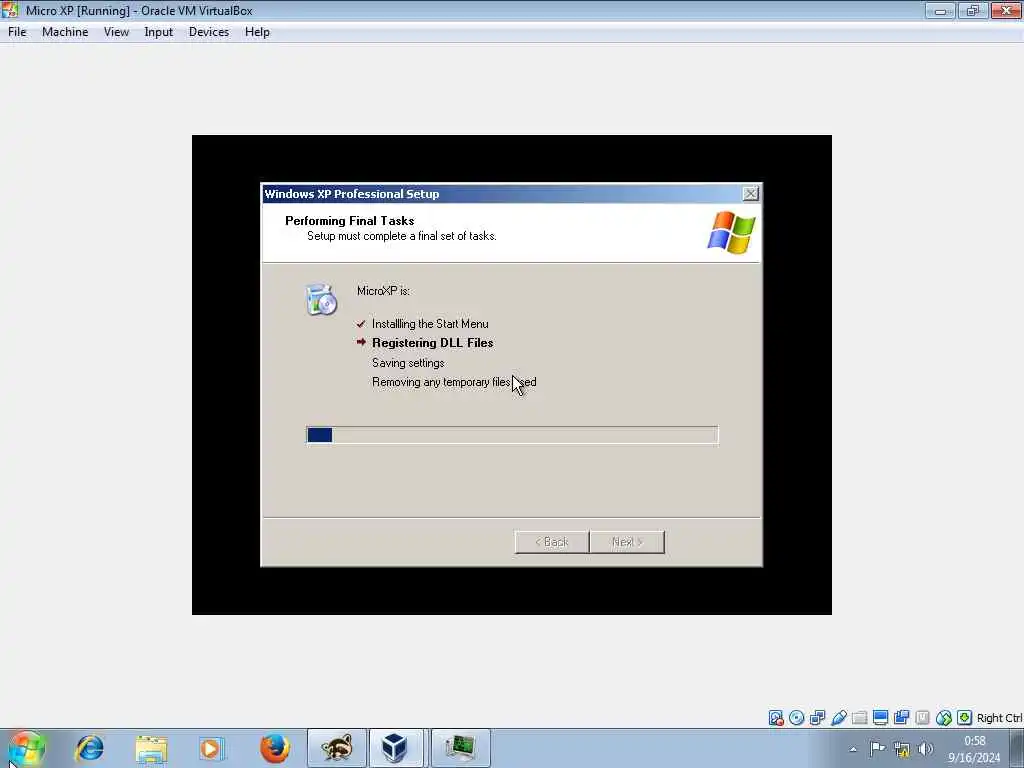
Task: Click the display status icon
Action: pos(880,718)
